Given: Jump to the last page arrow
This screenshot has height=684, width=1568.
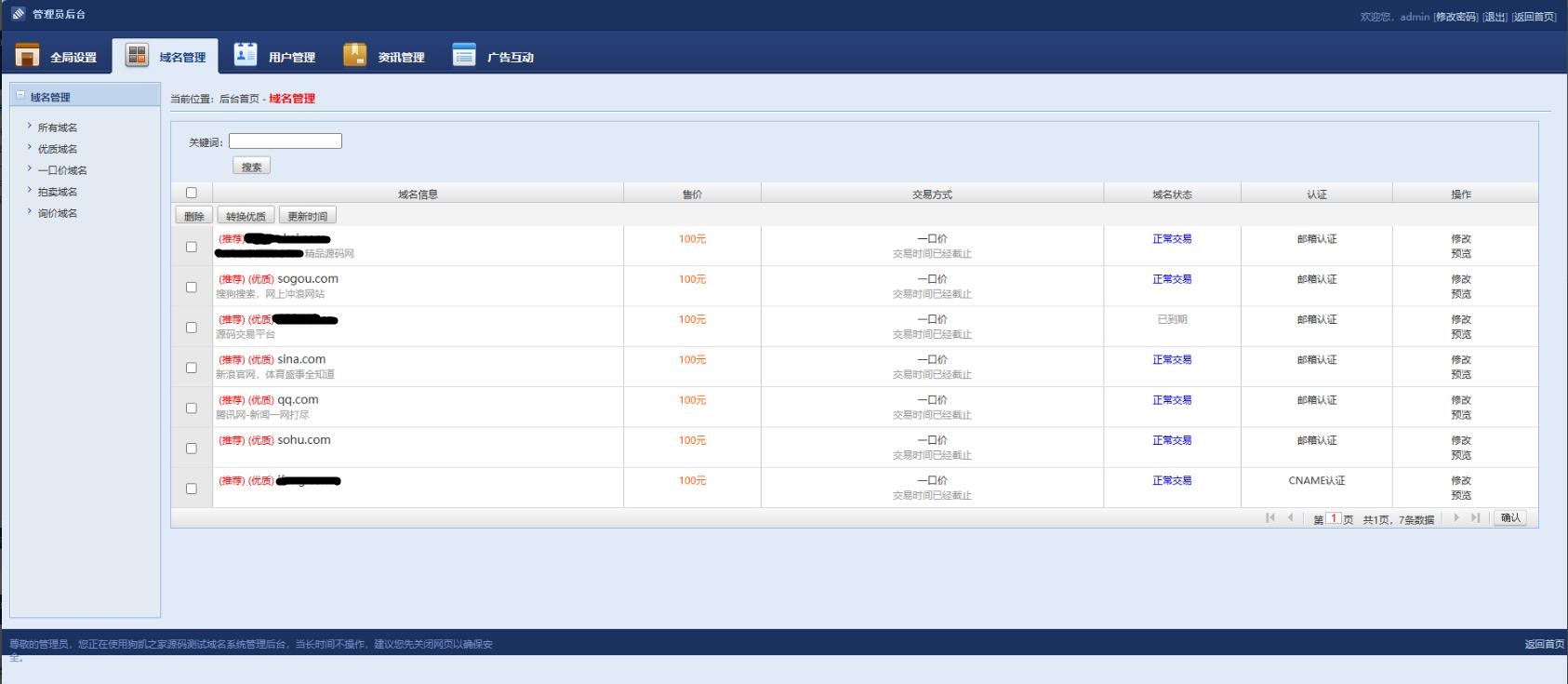Looking at the screenshot, I should coord(1475,518).
